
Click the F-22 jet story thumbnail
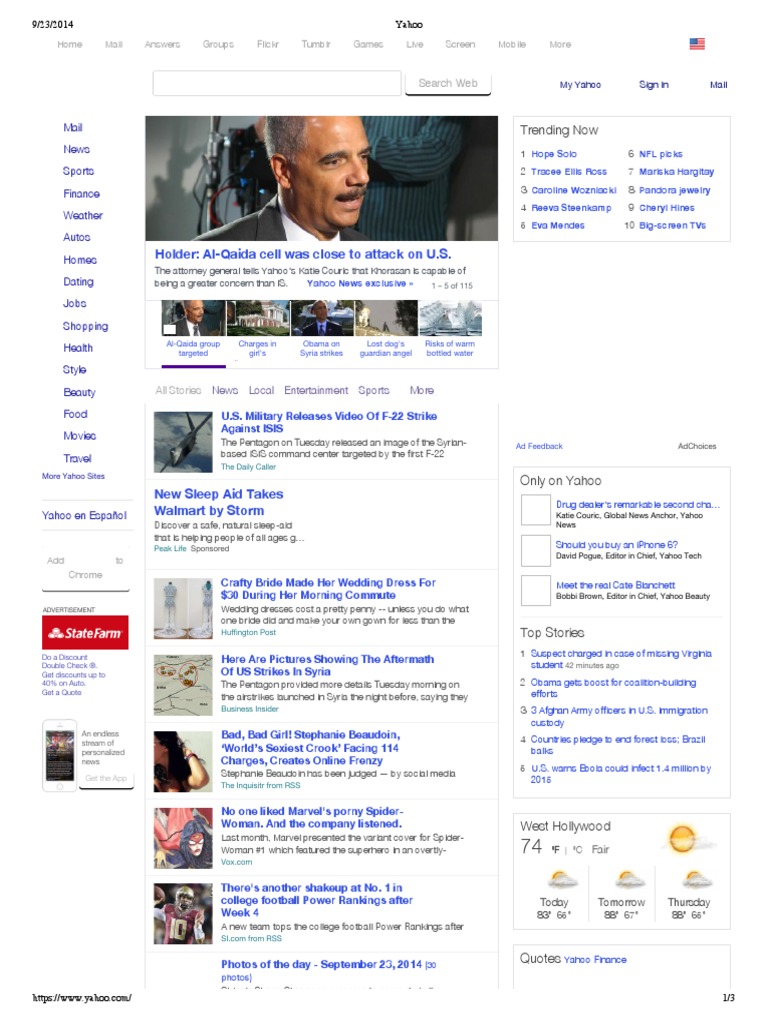(183, 442)
